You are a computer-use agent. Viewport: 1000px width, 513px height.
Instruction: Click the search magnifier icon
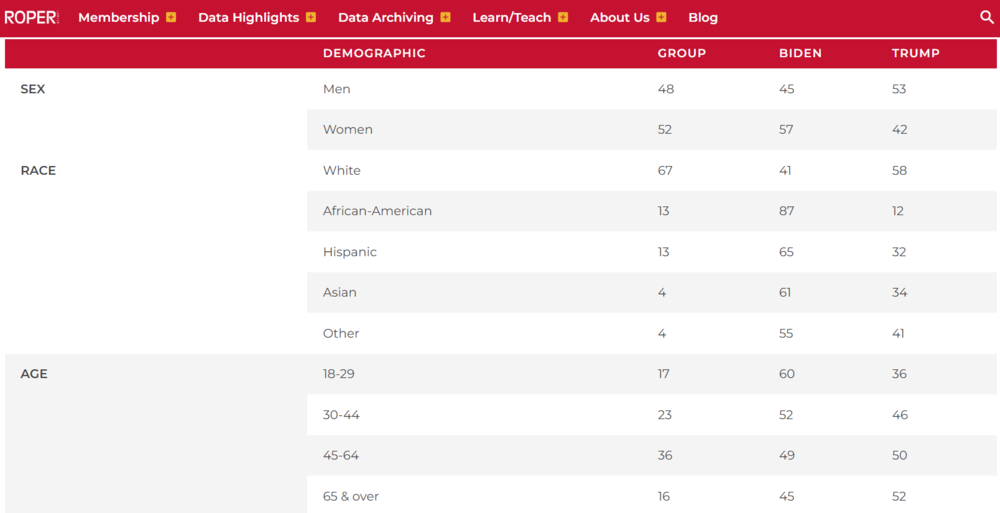pos(987,17)
